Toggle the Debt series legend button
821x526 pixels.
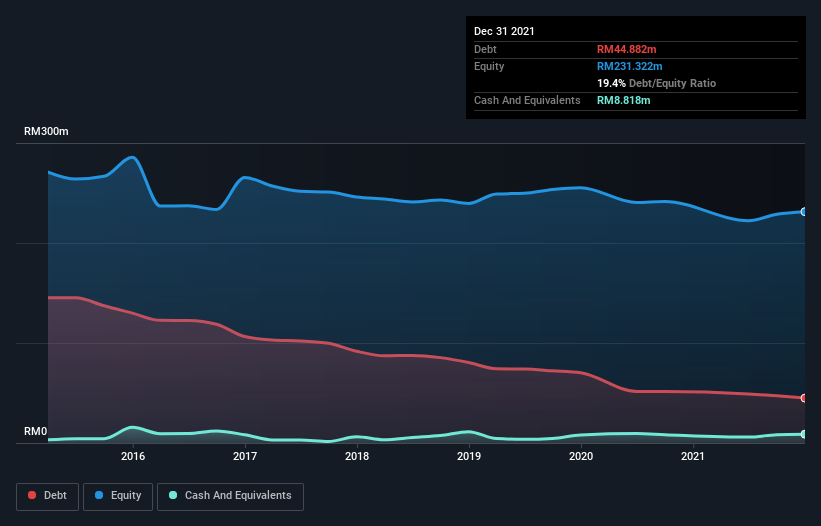48,496
